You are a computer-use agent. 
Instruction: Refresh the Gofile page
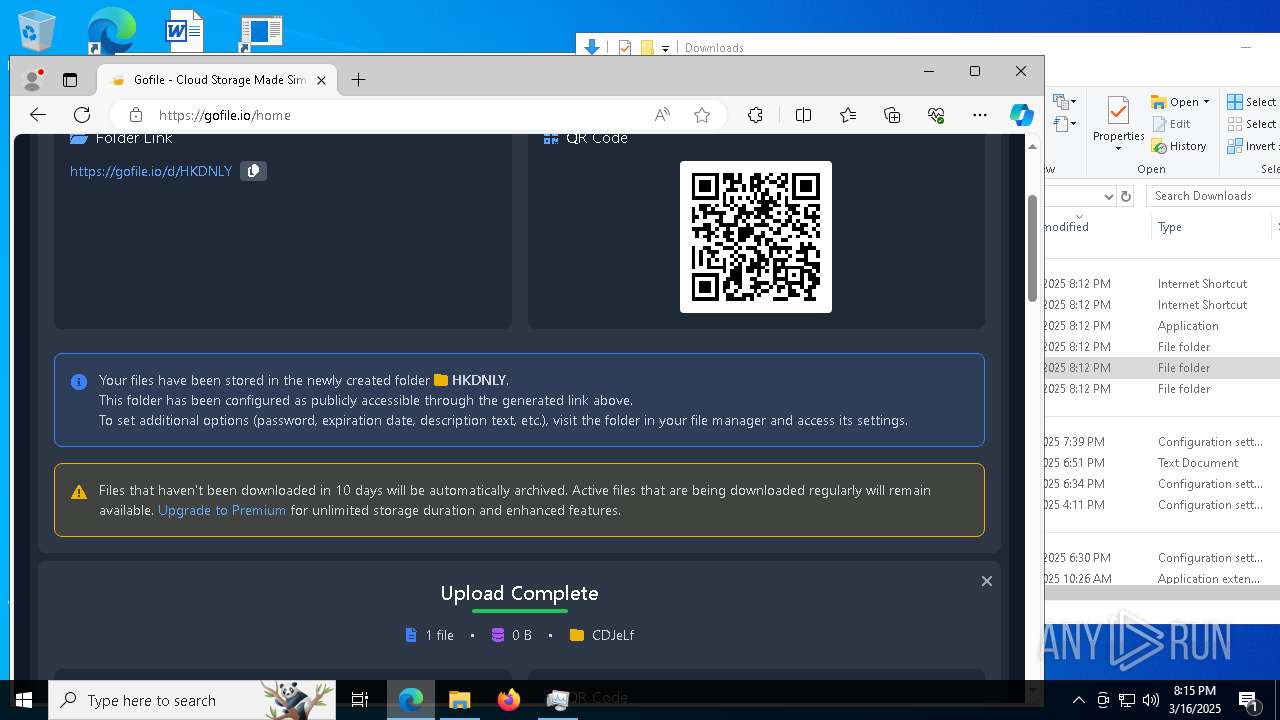point(82,115)
